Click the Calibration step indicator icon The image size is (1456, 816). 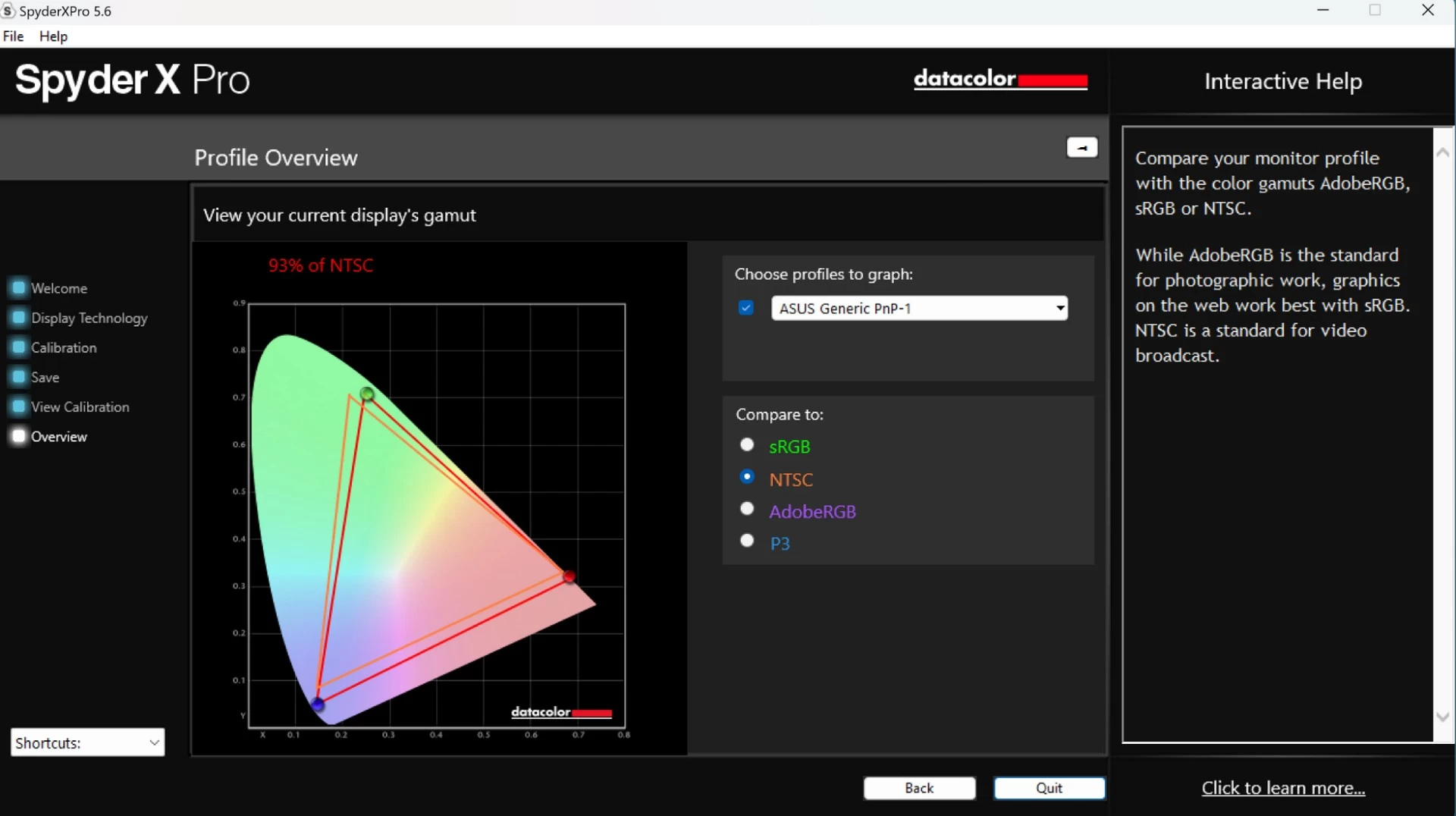coord(19,347)
